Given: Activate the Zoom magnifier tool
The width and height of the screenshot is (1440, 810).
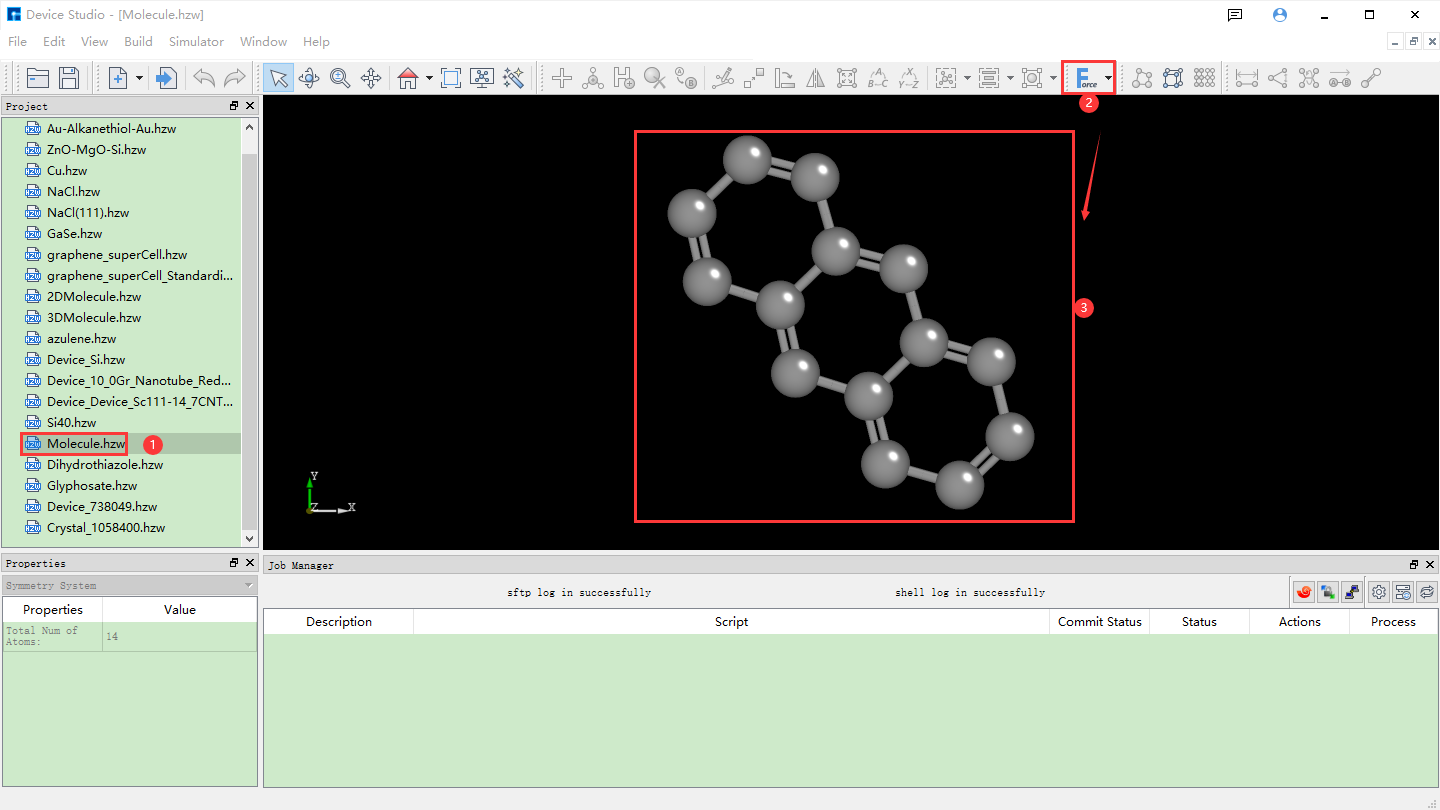Looking at the screenshot, I should (340, 77).
